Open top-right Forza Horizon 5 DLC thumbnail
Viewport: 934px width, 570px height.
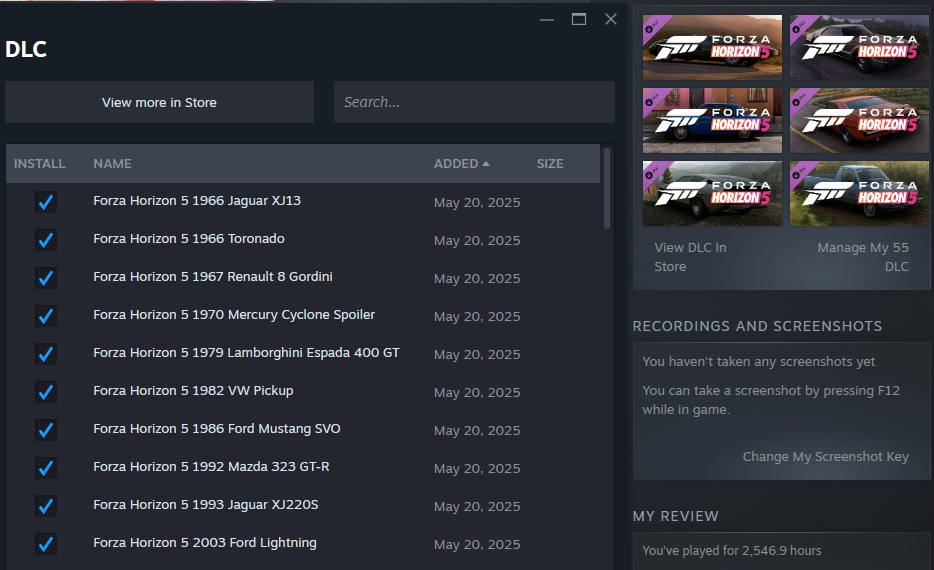click(x=859, y=47)
